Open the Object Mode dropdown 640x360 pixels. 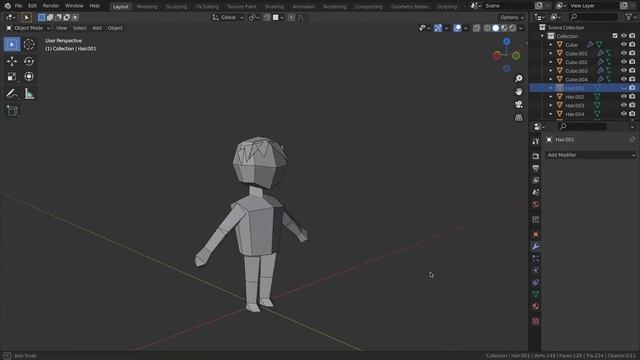coord(28,28)
